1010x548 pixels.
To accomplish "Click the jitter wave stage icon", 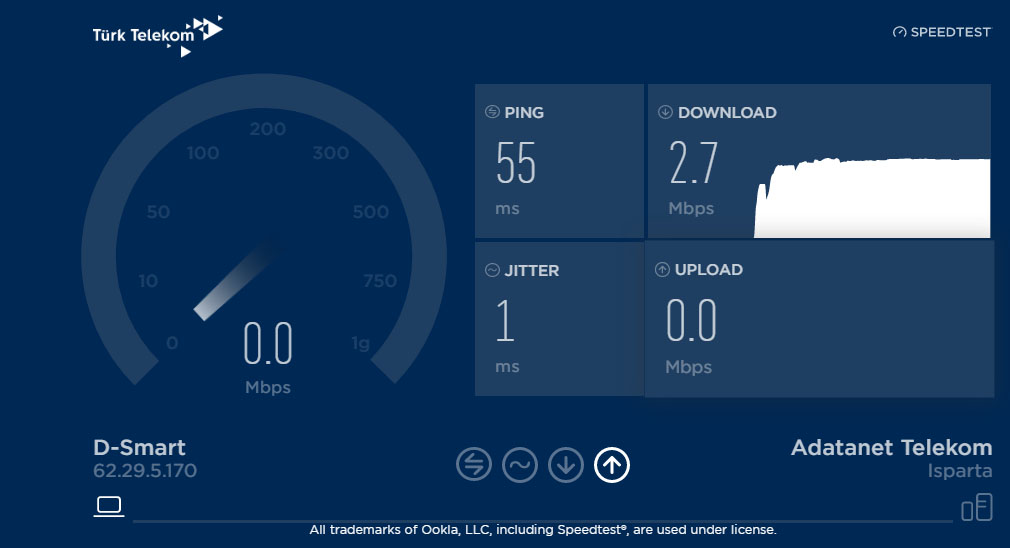I will tap(520, 464).
